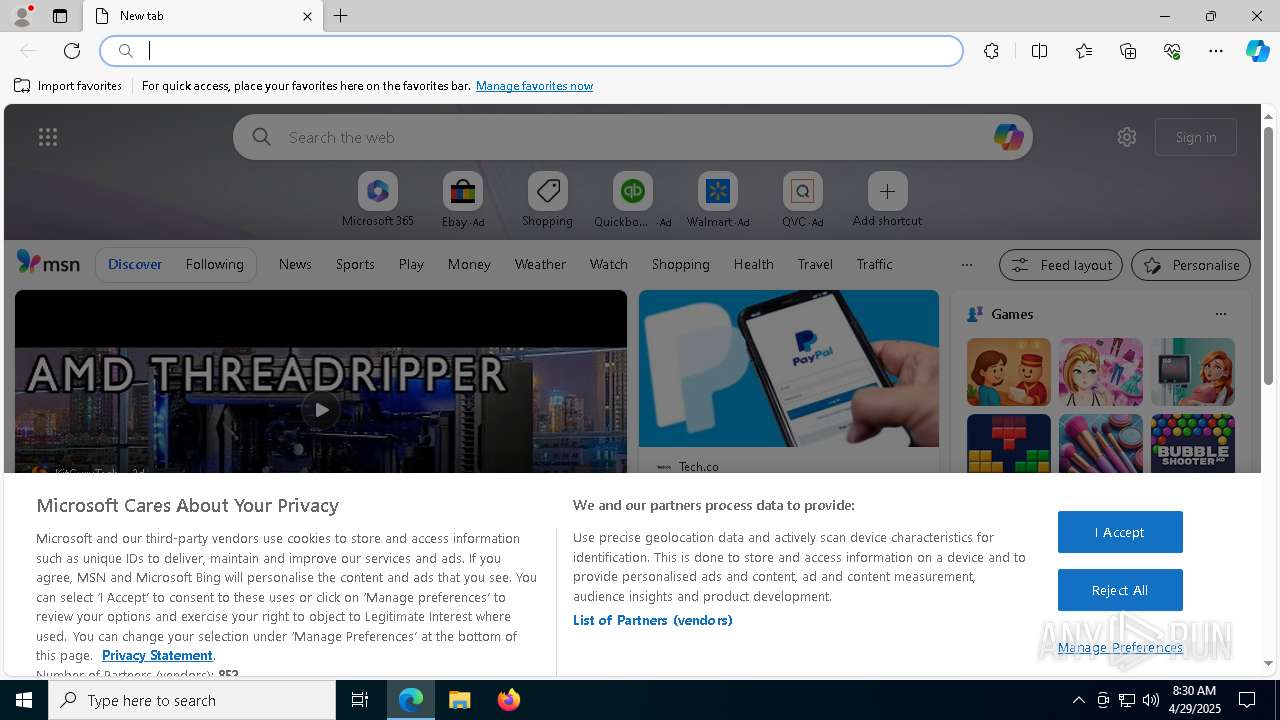Screen dimensions: 1280x720
Task: Toggle split screen view
Action: pyautogui.click(x=1039, y=51)
